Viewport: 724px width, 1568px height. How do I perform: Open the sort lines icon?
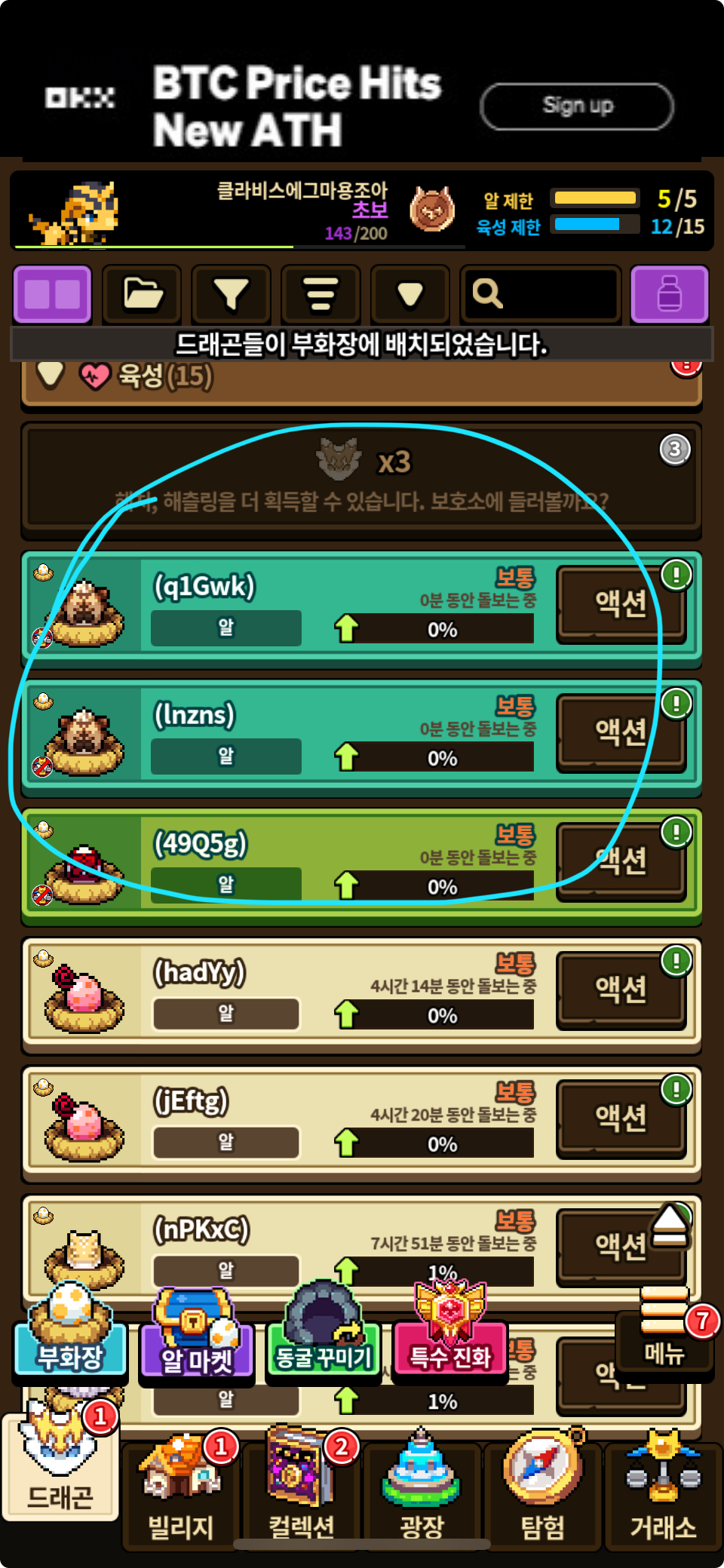321,294
